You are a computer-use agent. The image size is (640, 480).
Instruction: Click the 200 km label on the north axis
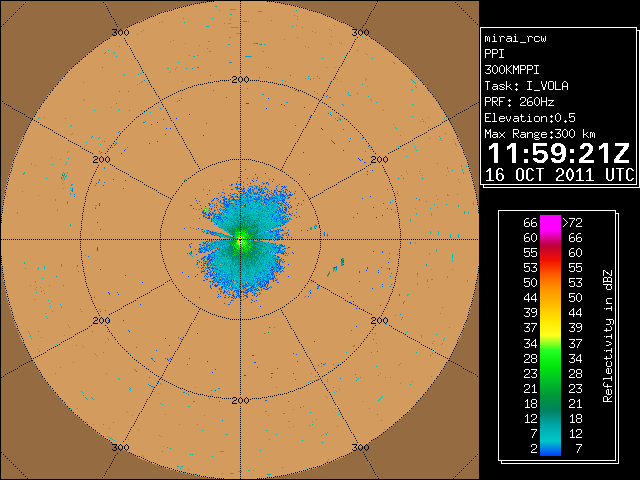[240, 80]
